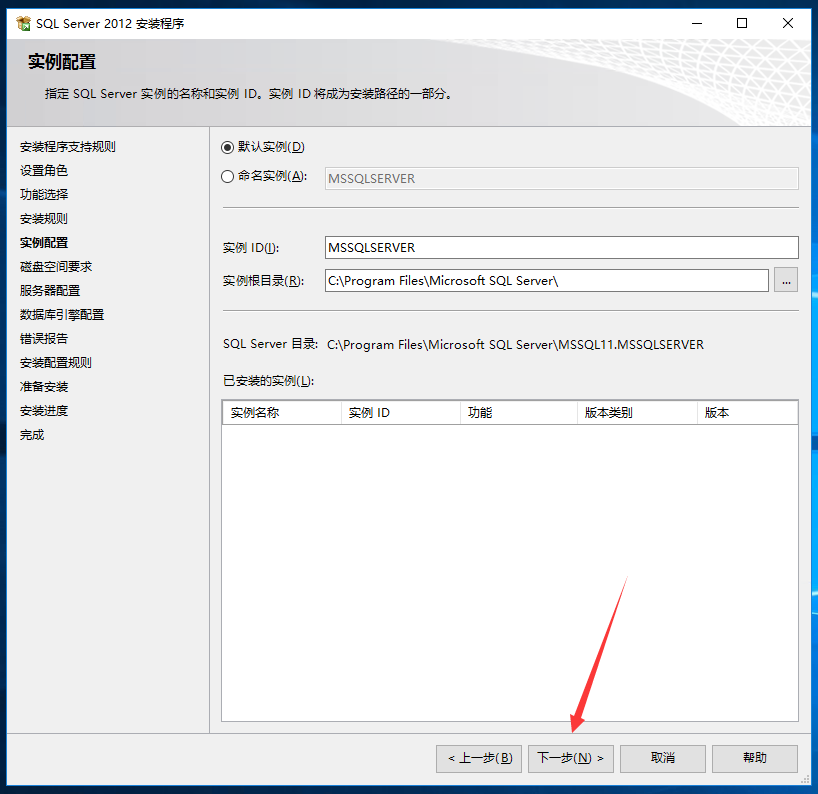The height and width of the screenshot is (794, 818).
Task: Click the 实例 ID column header
Action: coord(400,413)
